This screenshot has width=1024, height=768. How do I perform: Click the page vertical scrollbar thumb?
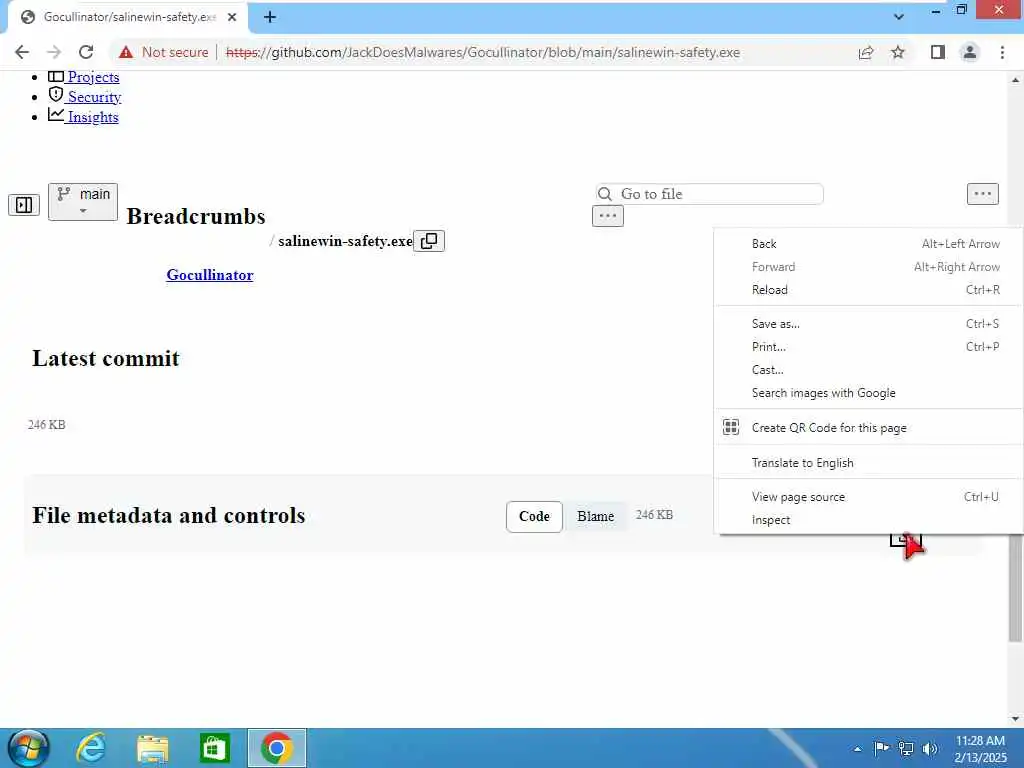1016,588
